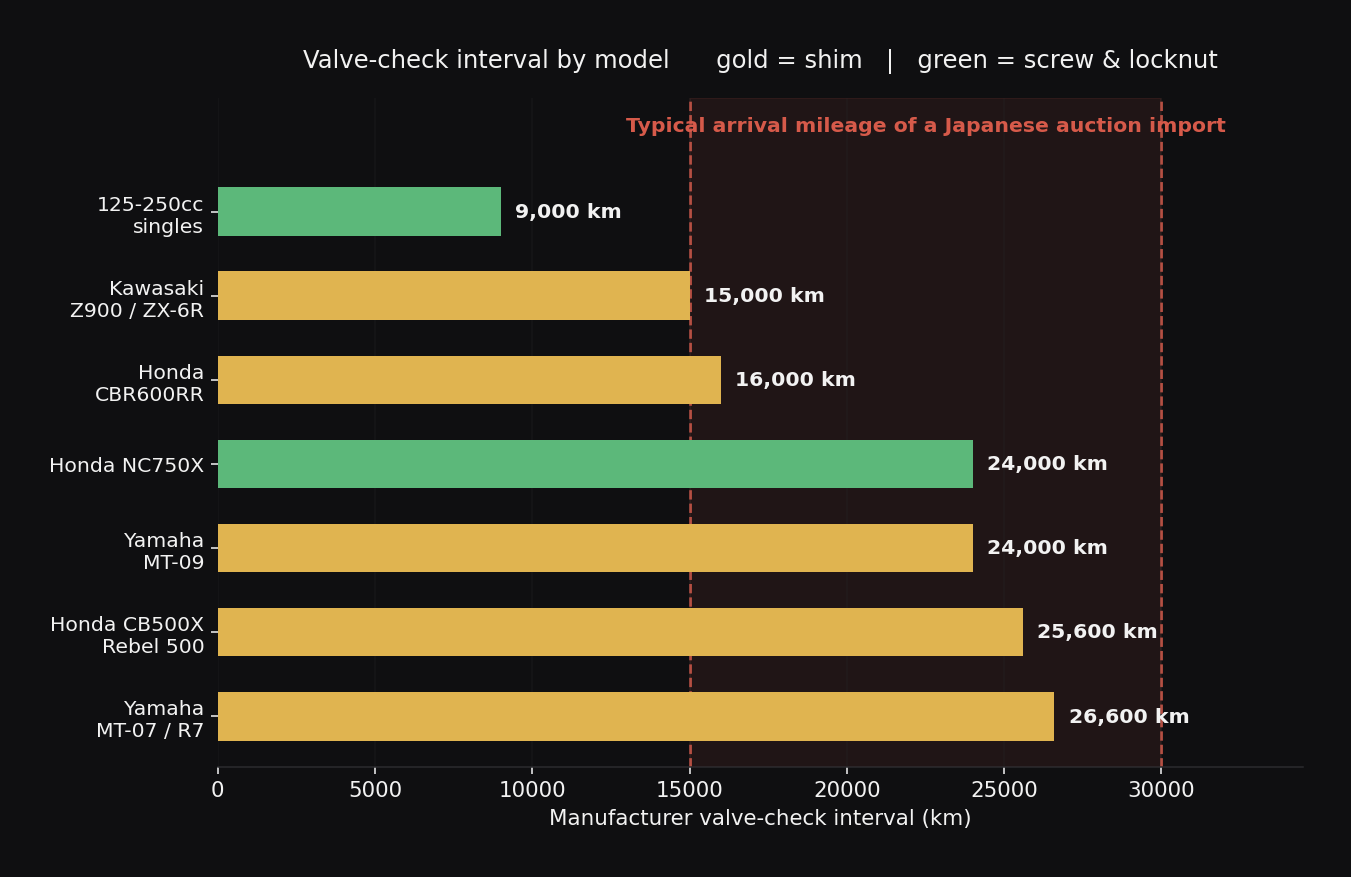Click the '16,000 km' value label
Viewport: 1351px width, 877px height.
(795, 380)
